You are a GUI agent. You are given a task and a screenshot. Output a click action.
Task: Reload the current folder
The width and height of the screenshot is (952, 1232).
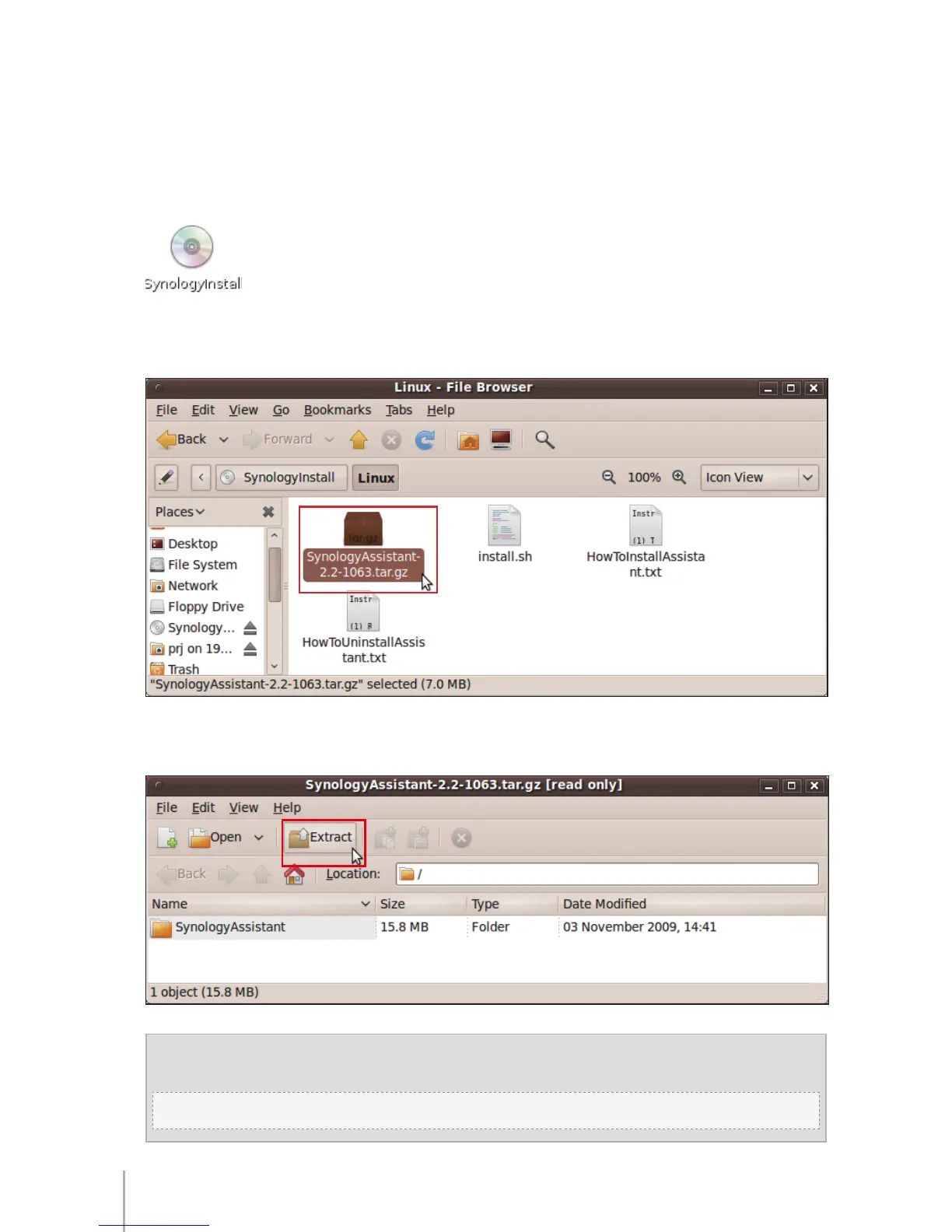pyautogui.click(x=425, y=440)
